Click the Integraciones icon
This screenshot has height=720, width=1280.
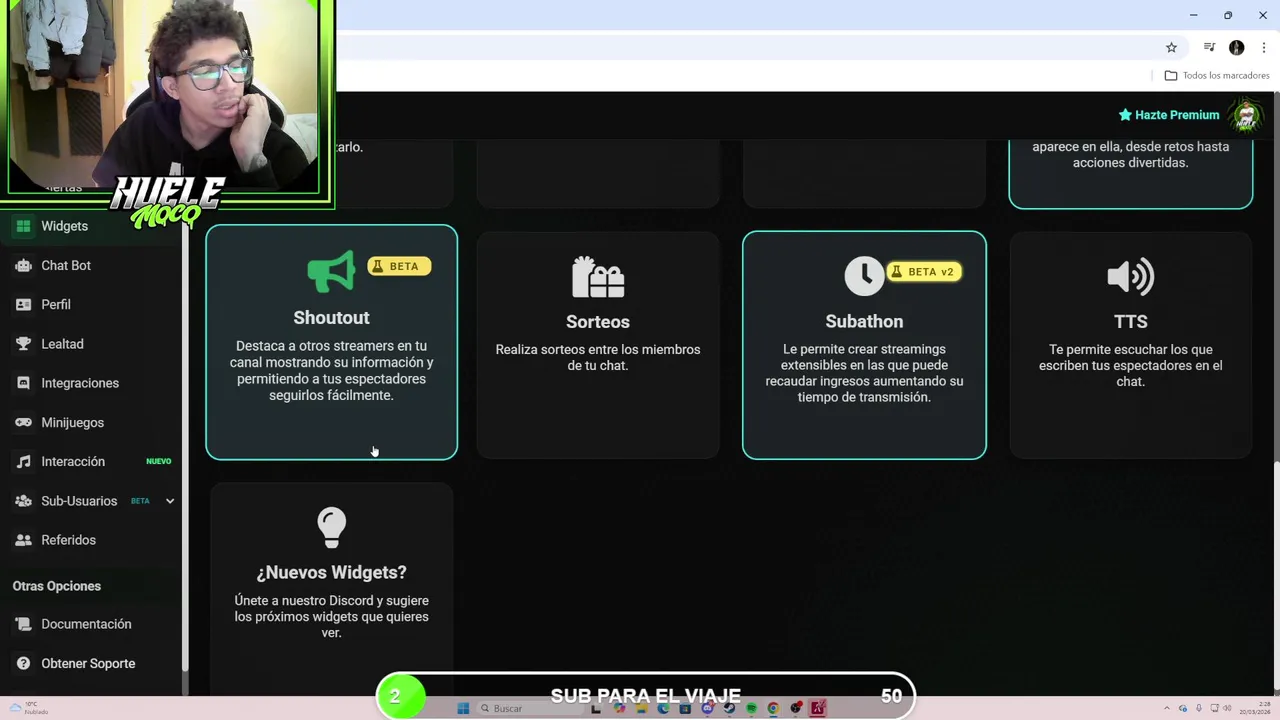(23, 383)
